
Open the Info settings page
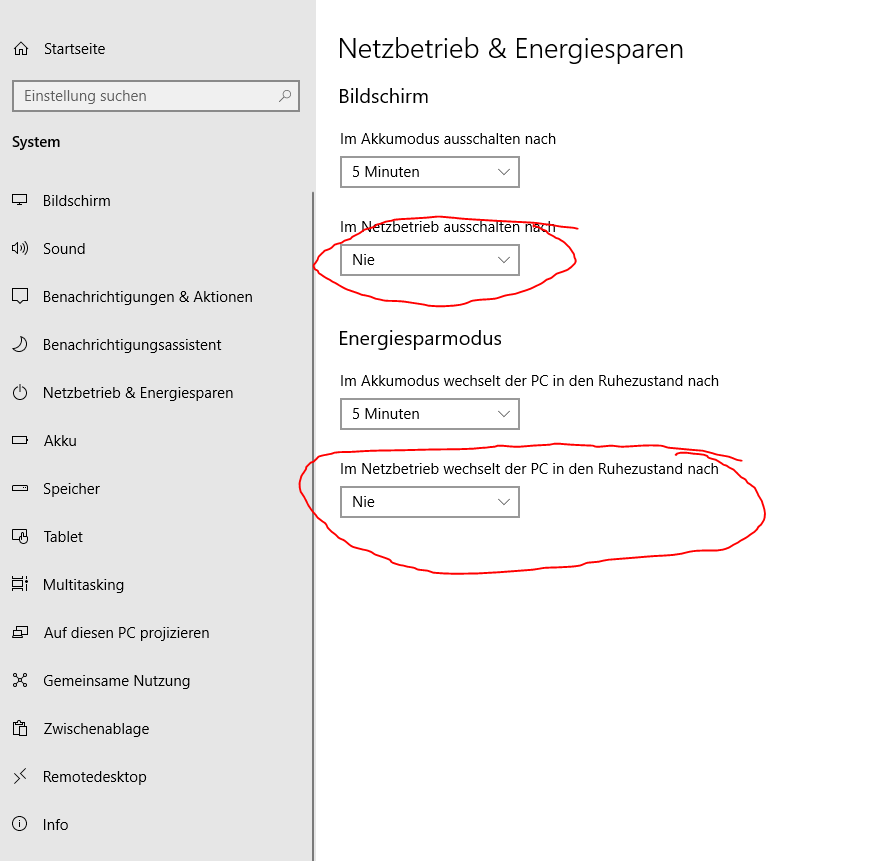coord(55,825)
